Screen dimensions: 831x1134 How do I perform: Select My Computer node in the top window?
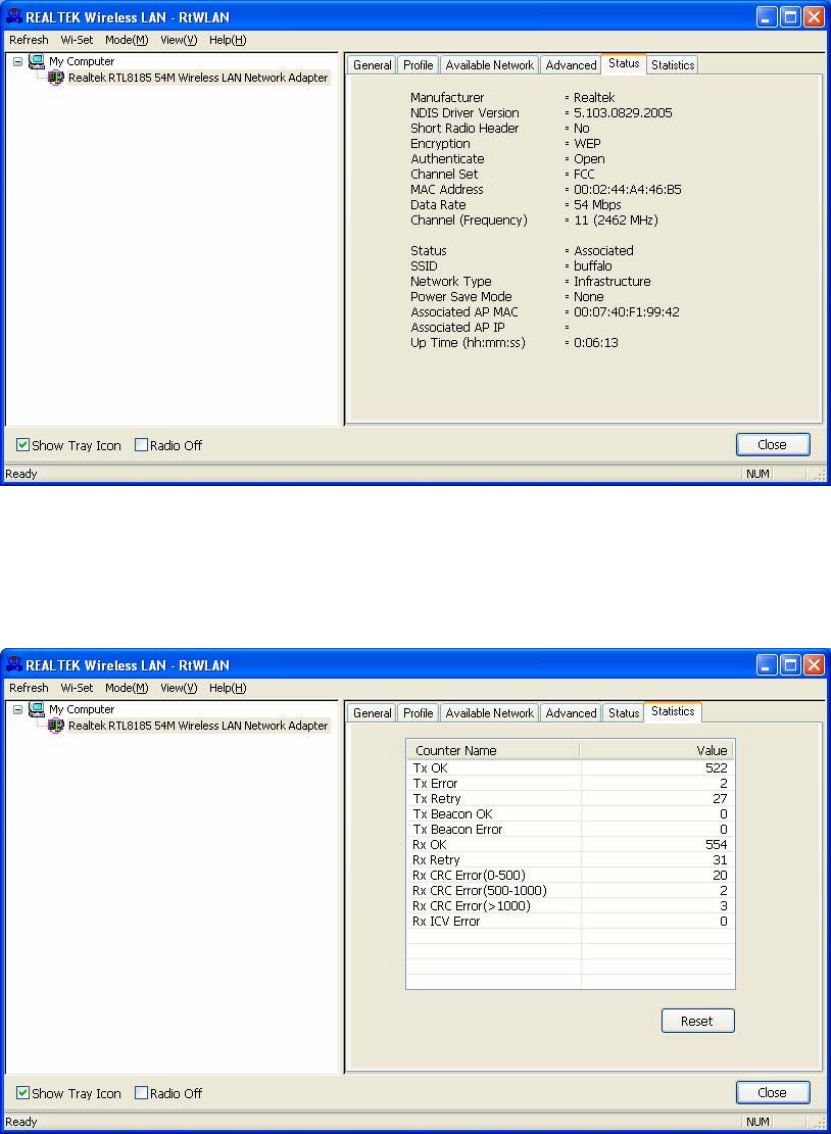coord(82,61)
